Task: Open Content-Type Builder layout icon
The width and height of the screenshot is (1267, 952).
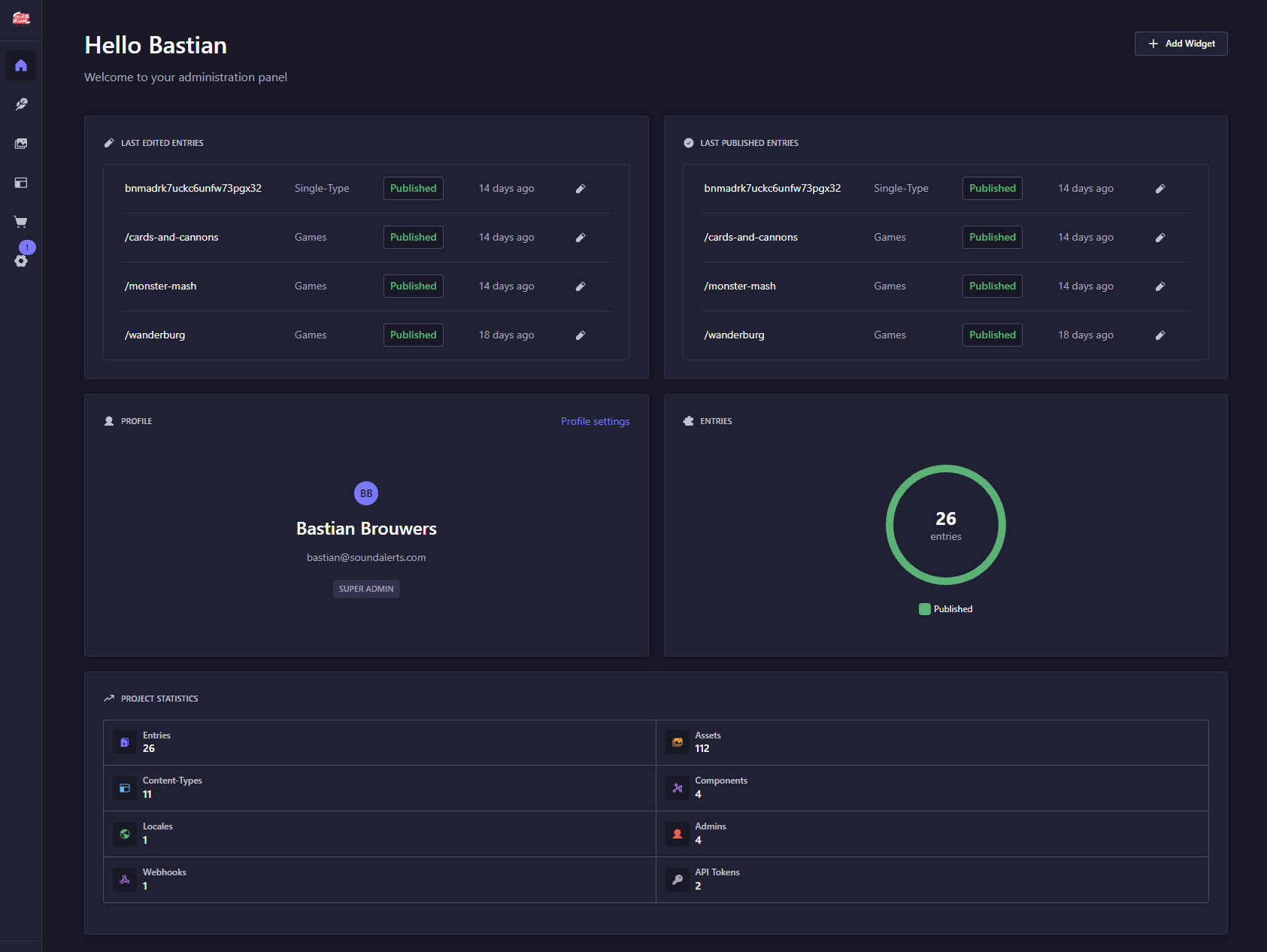Action: click(21, 183)
